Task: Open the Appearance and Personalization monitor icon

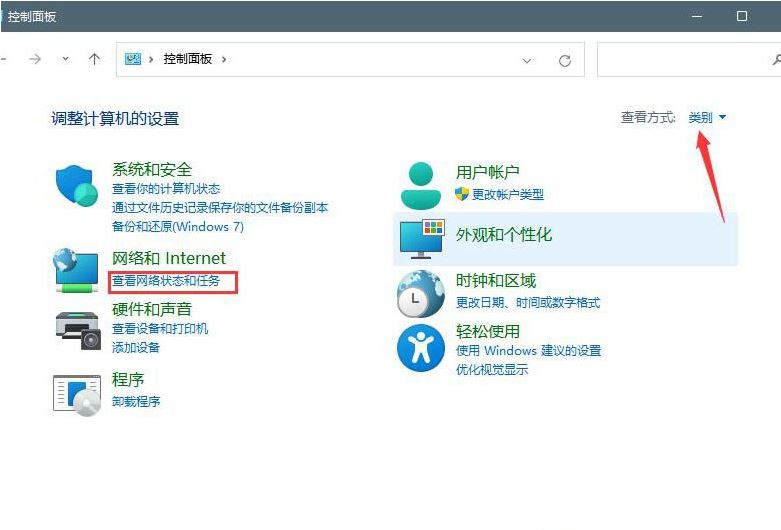Action: (x=420, y=238)
